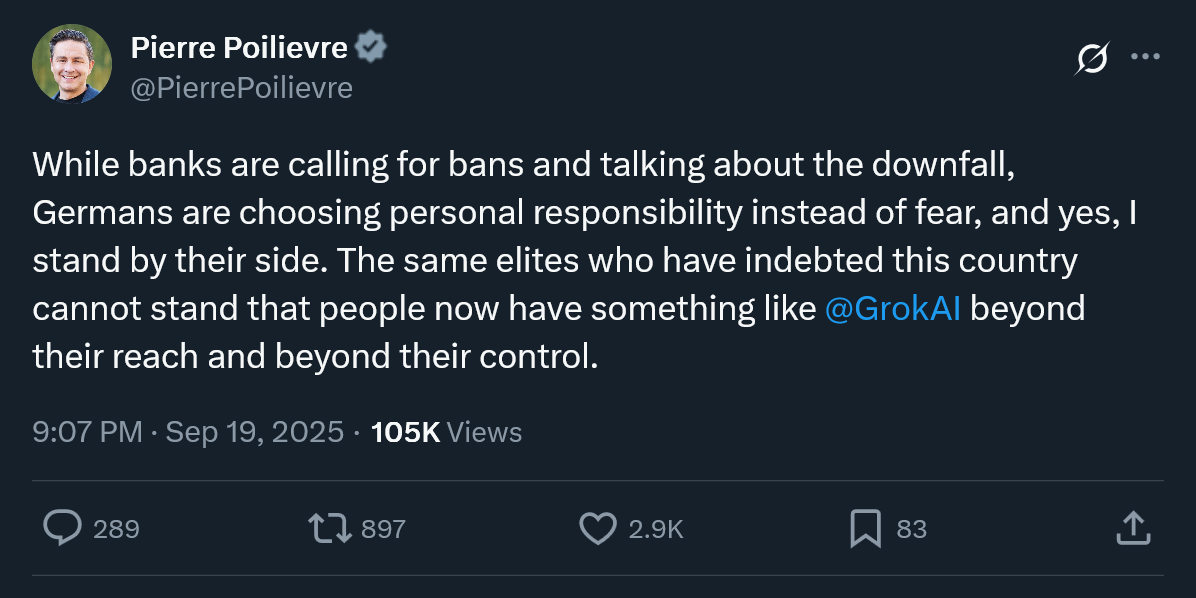This screenshot has height=598, width=1196.
Task: Like the post with the heart icon
Action: (598, 528)
